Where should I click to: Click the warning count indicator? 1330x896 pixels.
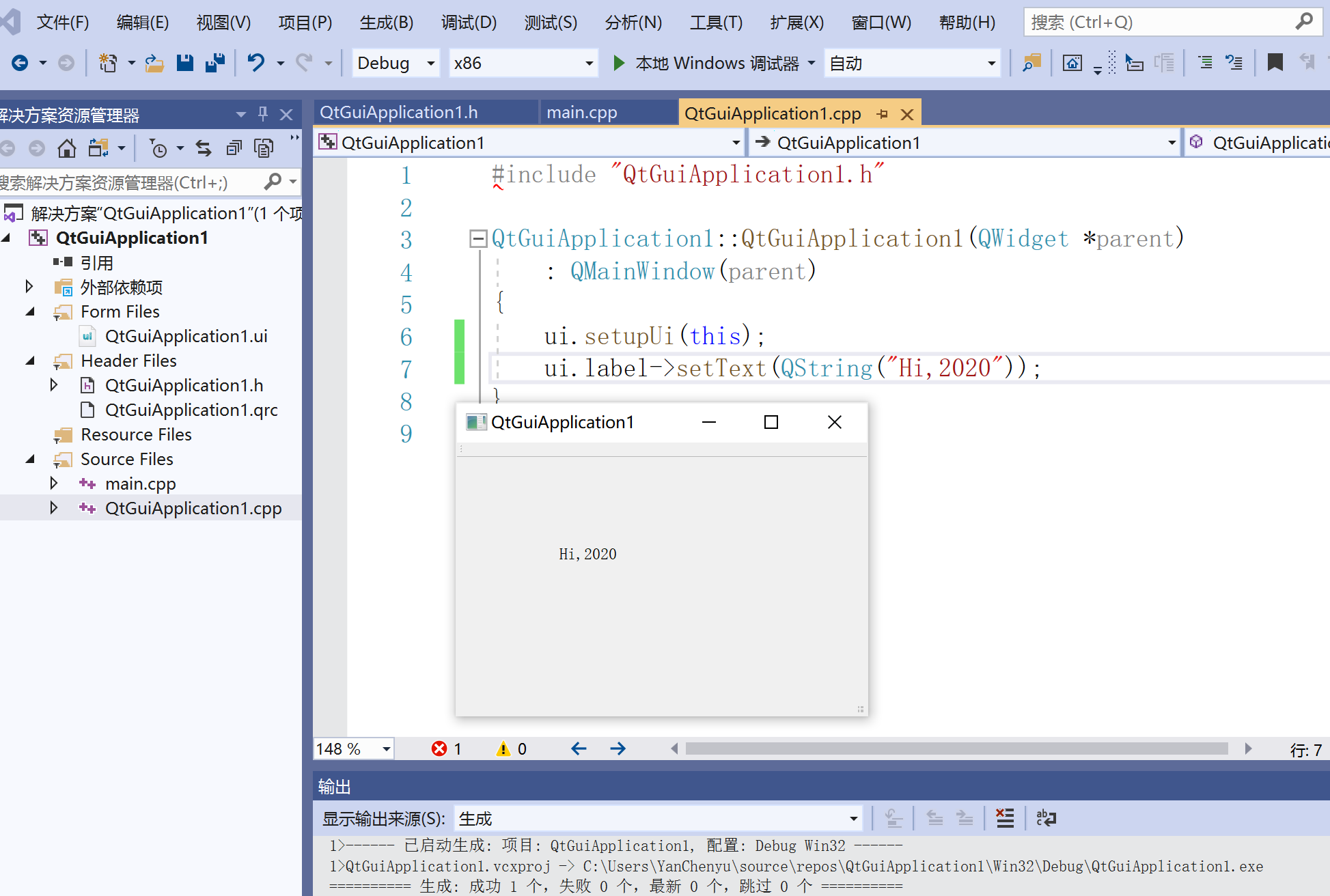pyautogui.click(x=510, y=749)
